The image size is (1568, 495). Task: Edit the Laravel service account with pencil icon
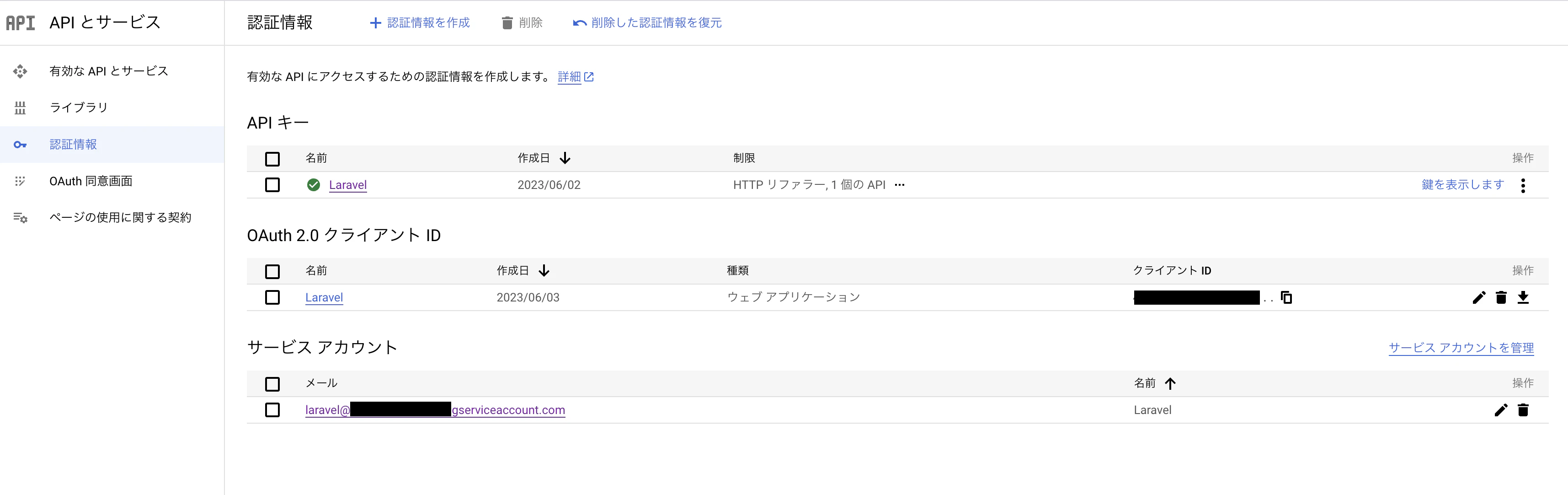[x=1501, y=410]
